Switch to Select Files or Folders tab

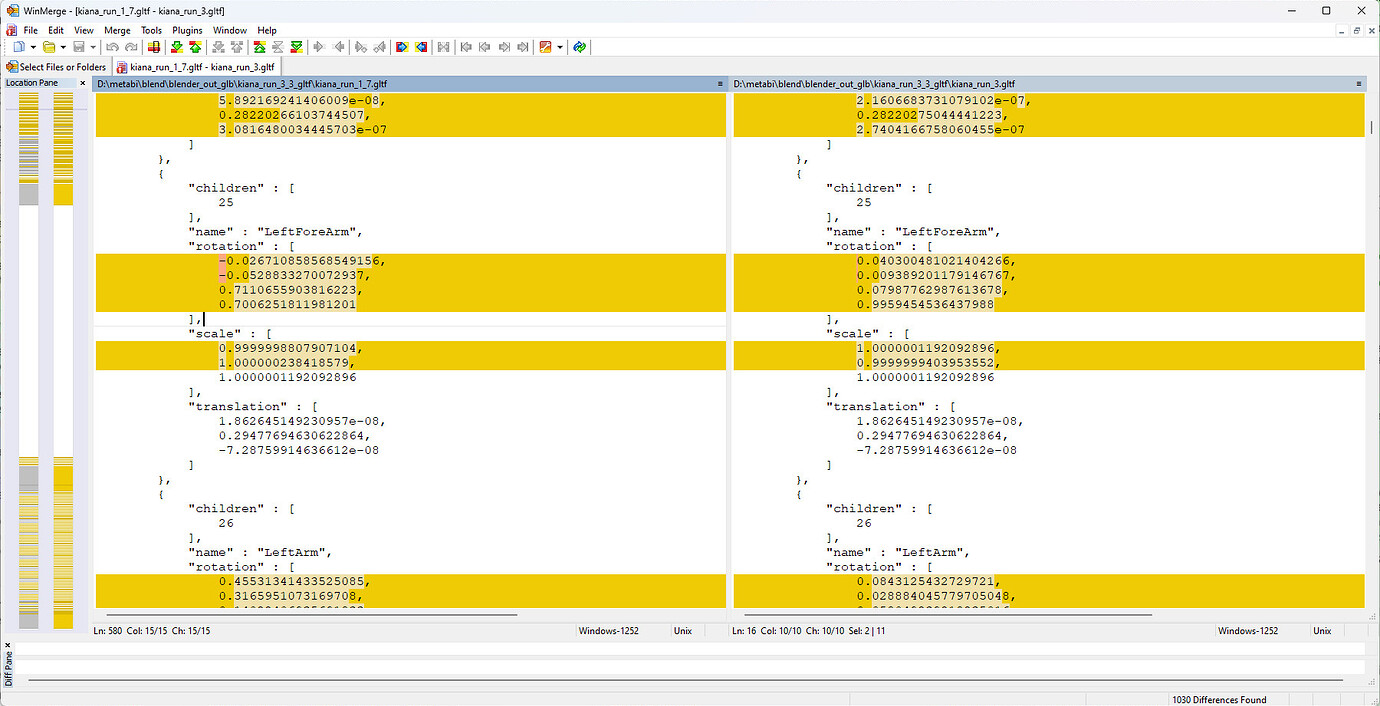click(56, 67)
